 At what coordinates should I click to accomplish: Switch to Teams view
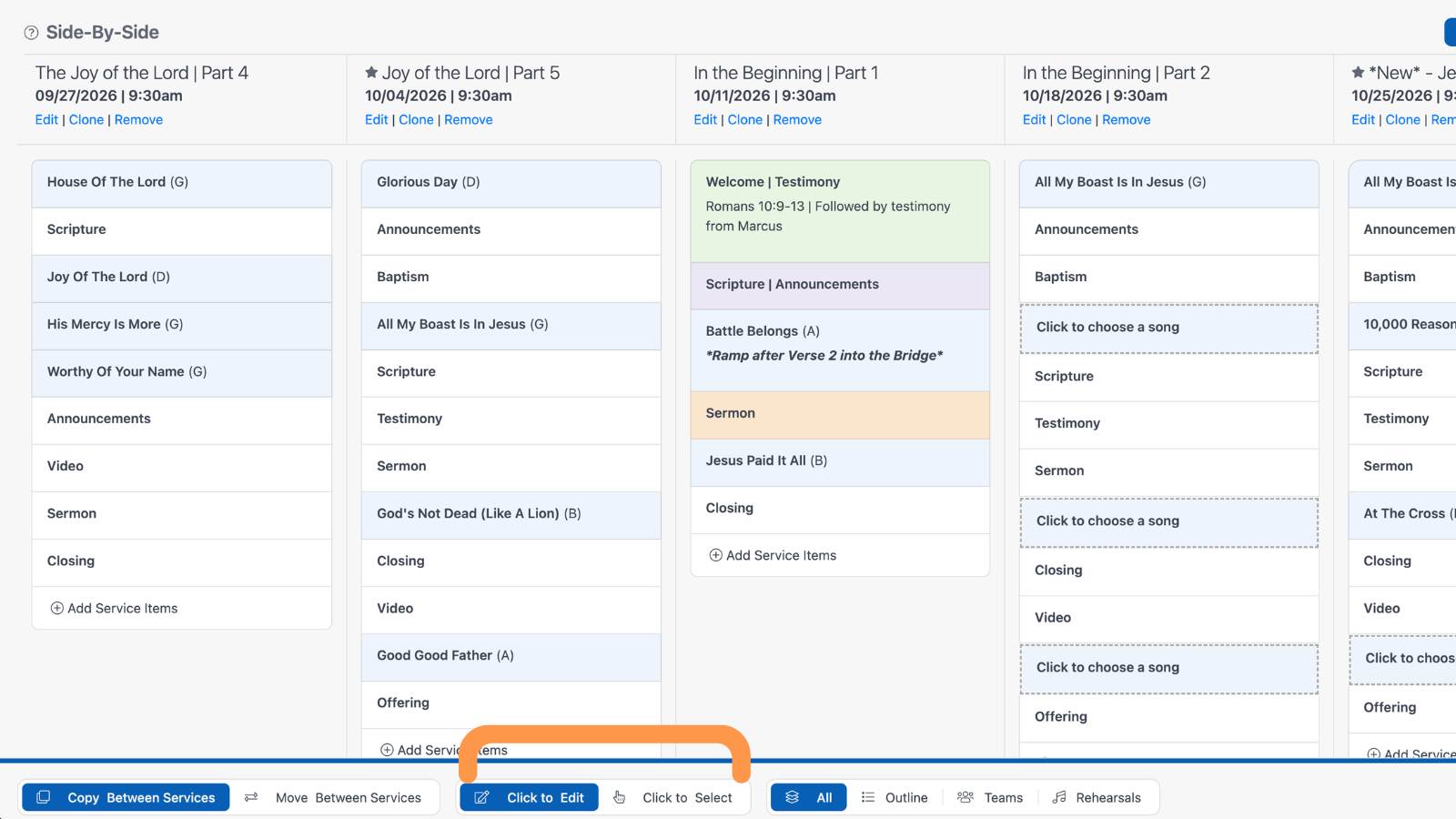tap(990, 797)
